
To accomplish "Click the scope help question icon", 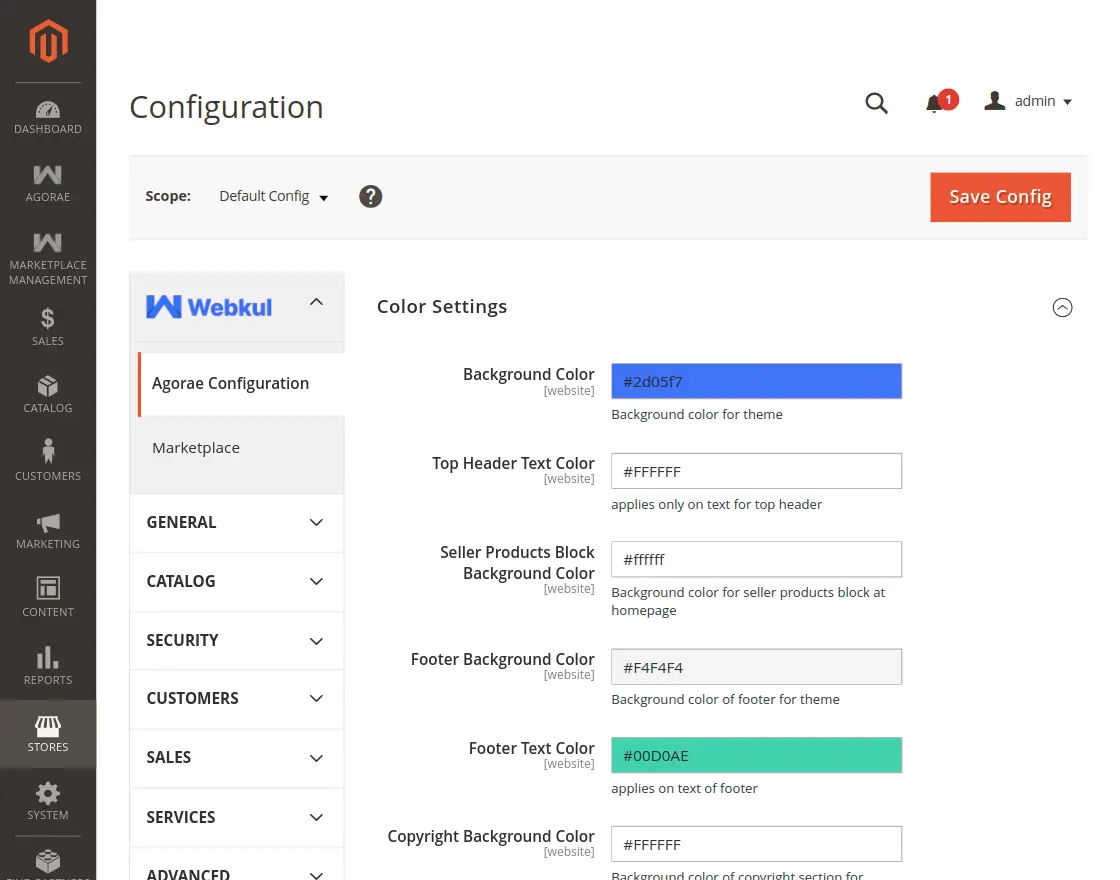I will pos(371,196).
